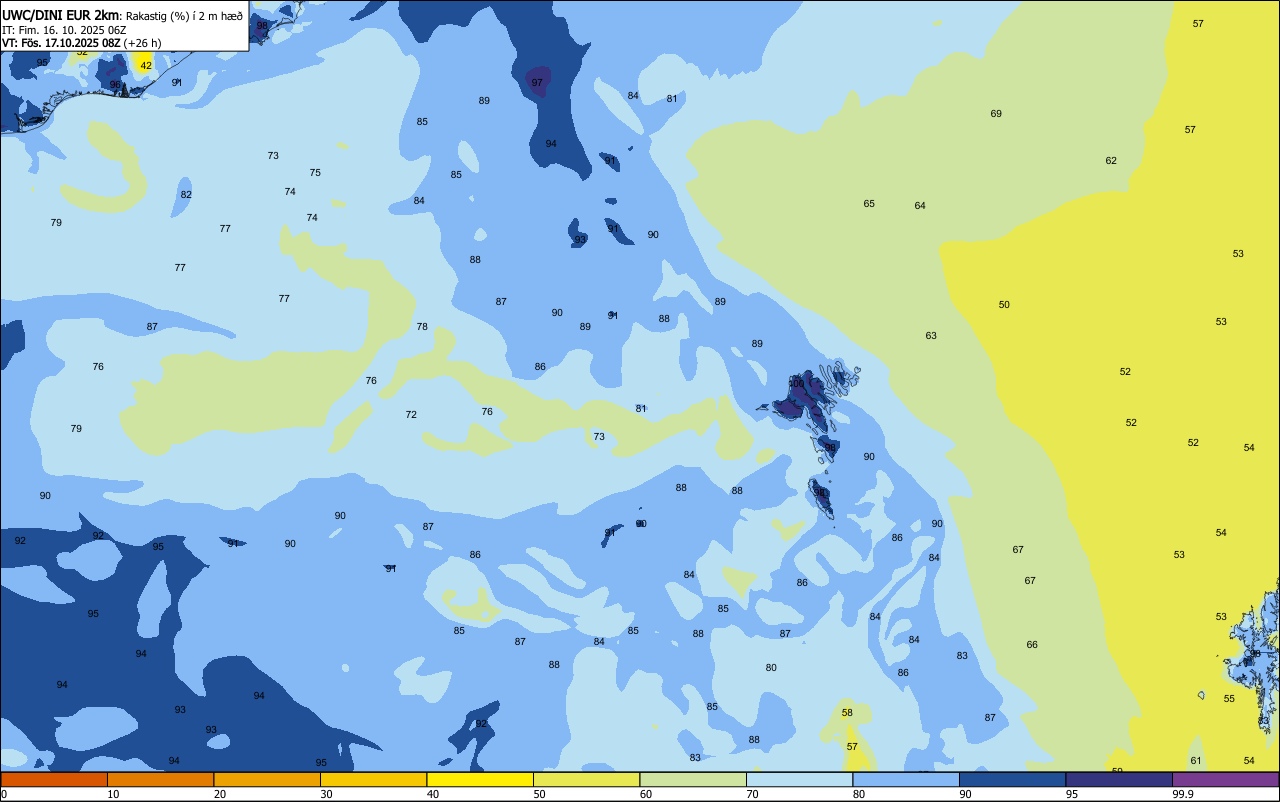Click the humidity value 61
1280x802 pixels.
(x=1196, y=761)
